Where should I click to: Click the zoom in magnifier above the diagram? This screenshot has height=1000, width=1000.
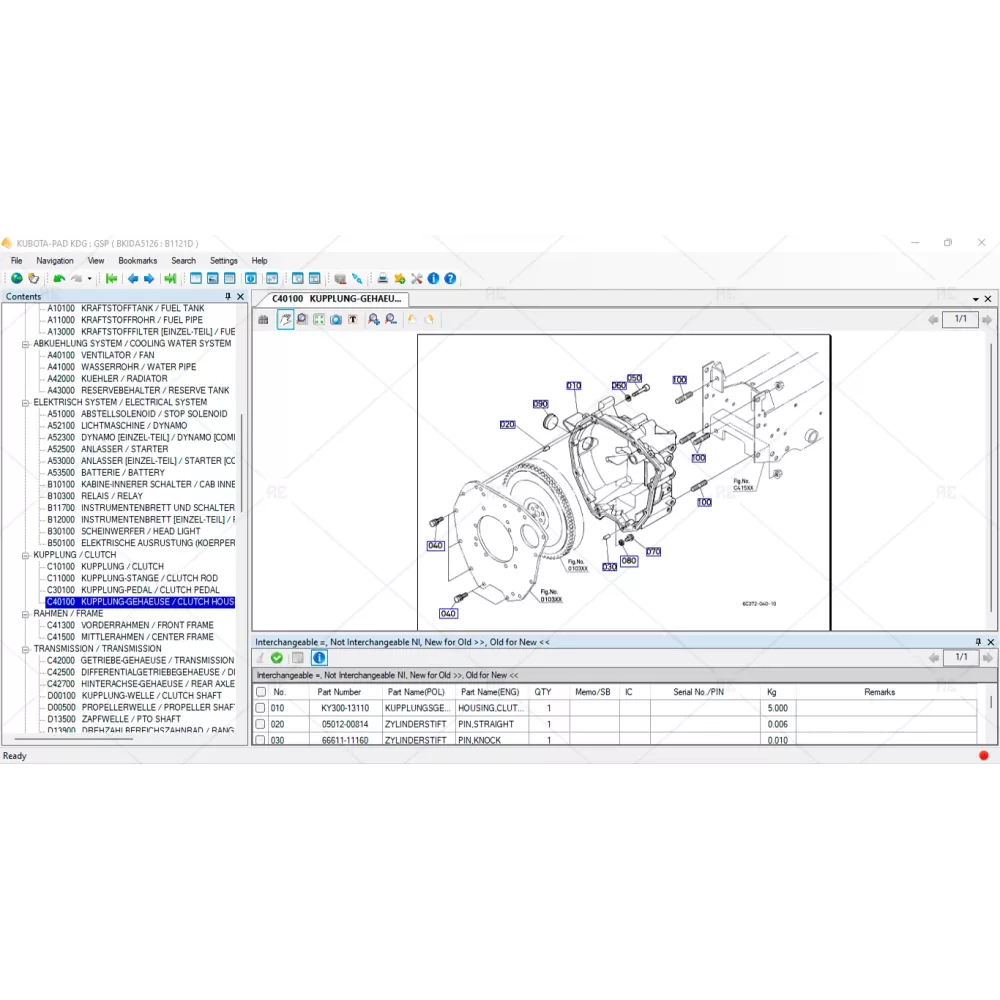[373, 319]
